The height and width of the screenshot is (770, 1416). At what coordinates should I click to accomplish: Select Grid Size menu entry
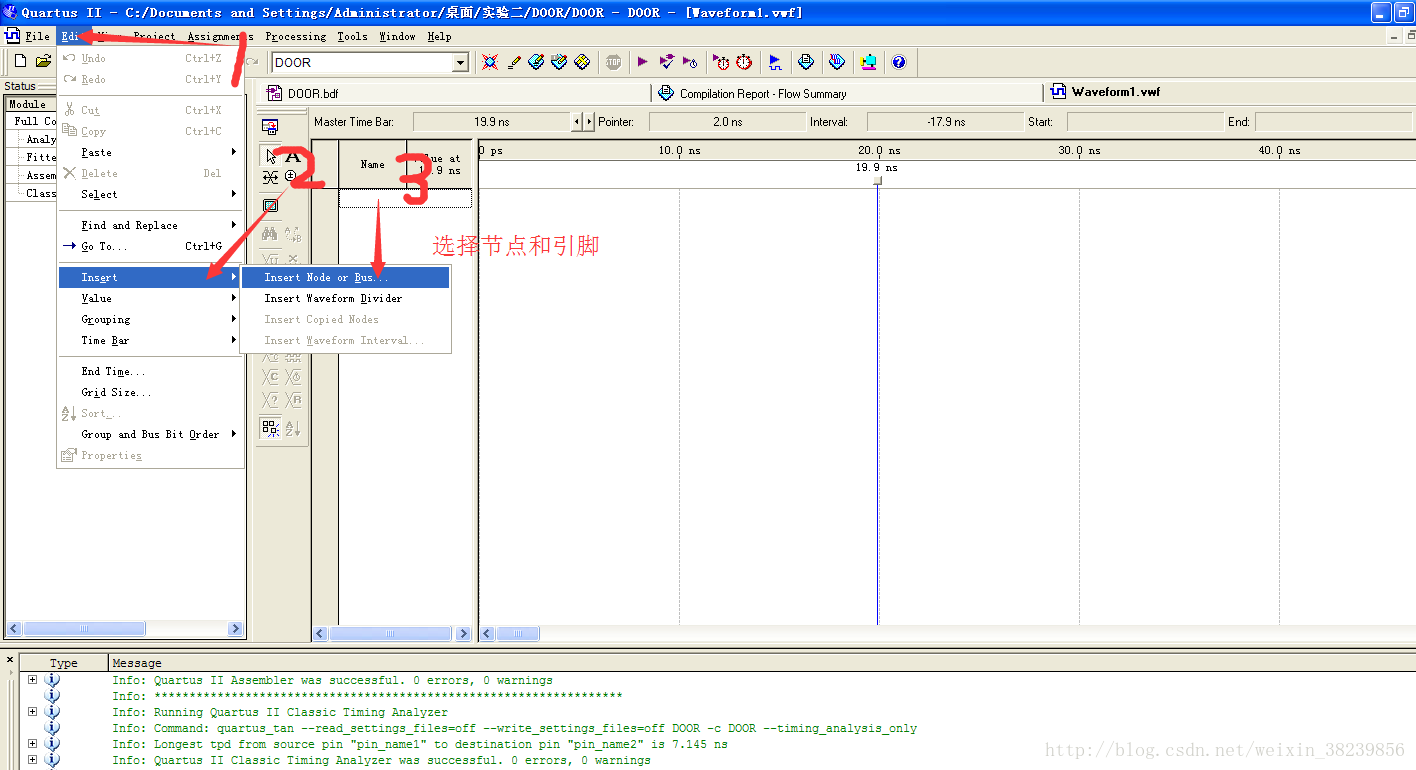point(150,392)
